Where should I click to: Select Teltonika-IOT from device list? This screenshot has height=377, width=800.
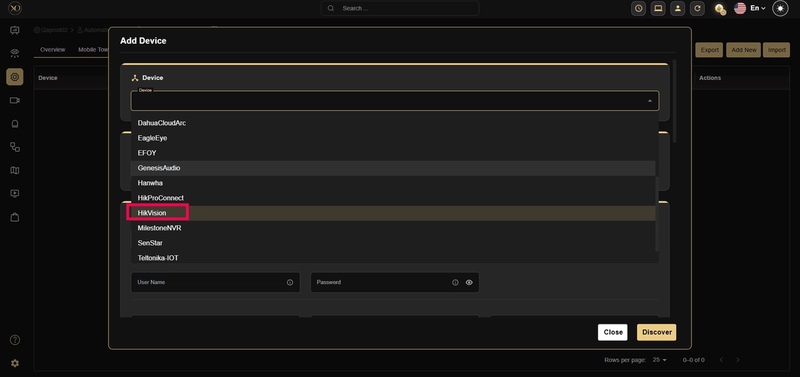pos(393,258)
